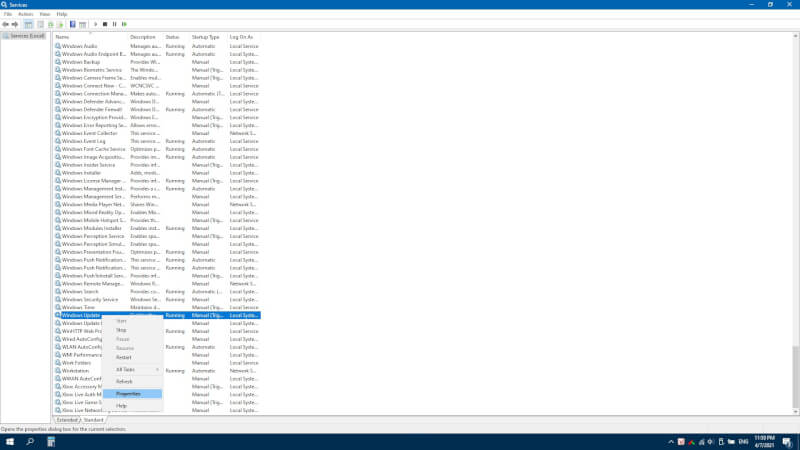Toggle the Show/Hide Console Tree toolbar icon

tap(28, 24)
